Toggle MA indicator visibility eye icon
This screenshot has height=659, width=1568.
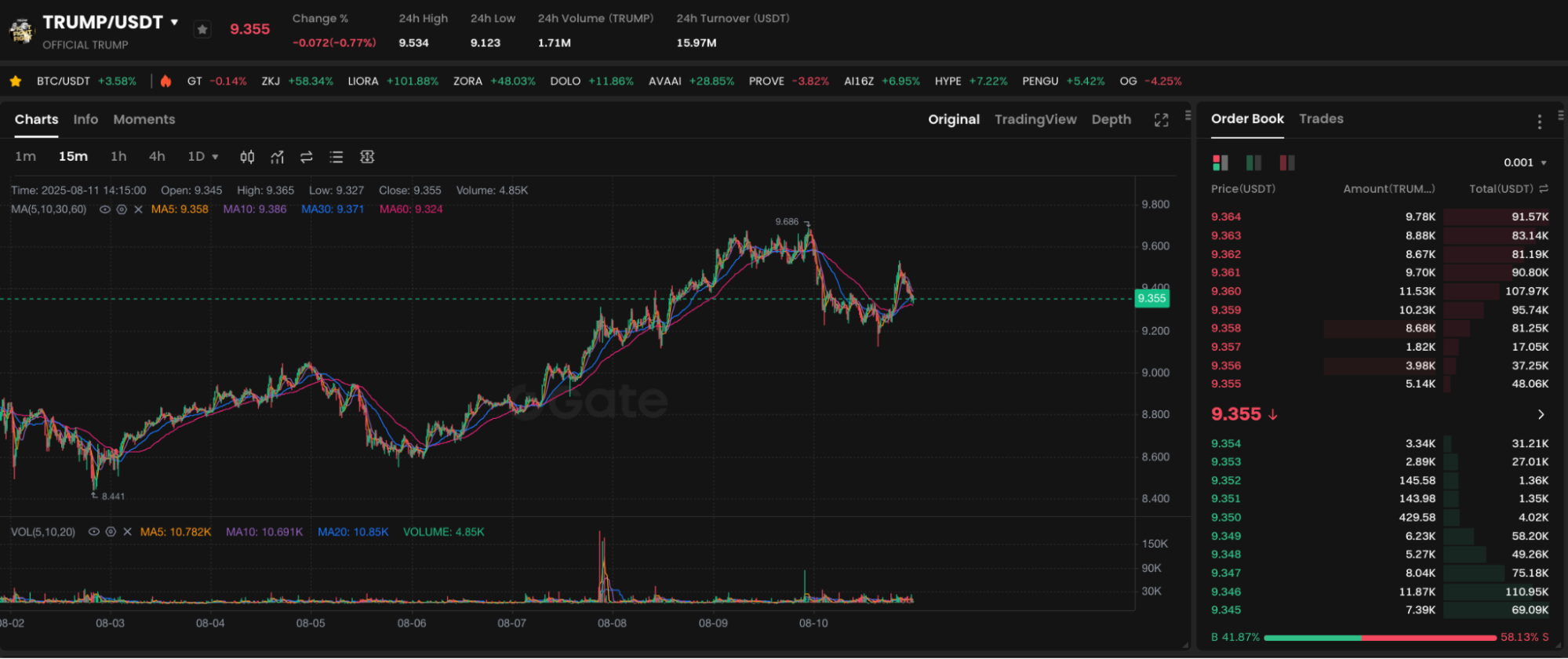point(104,209)
